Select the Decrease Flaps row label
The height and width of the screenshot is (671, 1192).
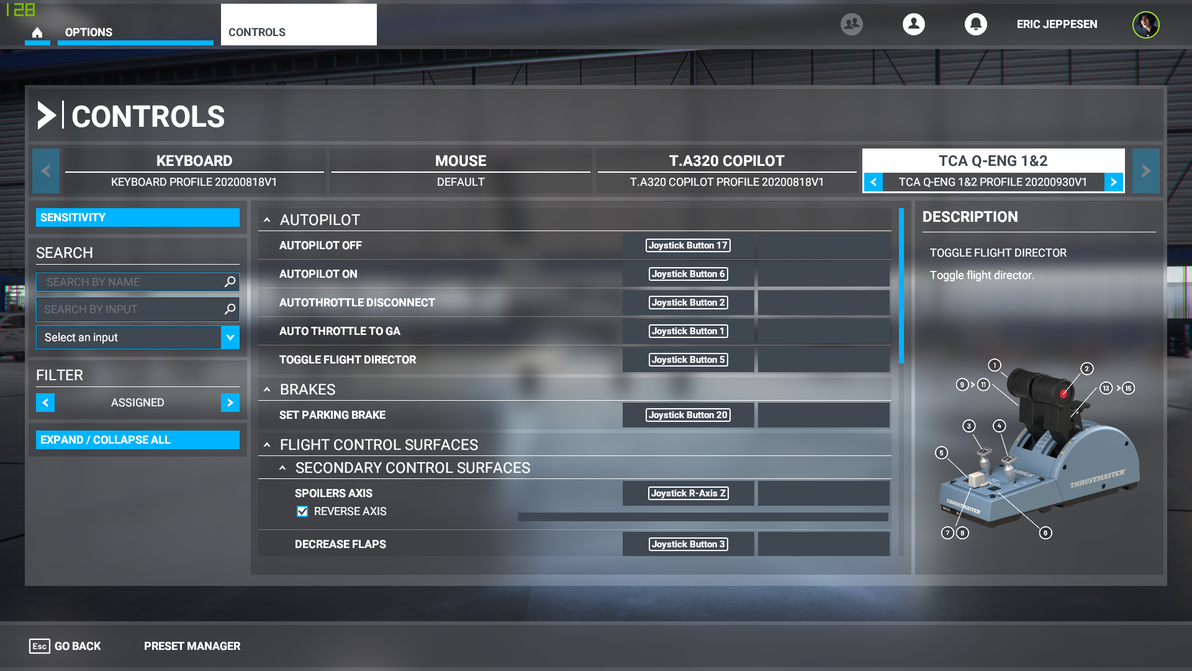340,544
